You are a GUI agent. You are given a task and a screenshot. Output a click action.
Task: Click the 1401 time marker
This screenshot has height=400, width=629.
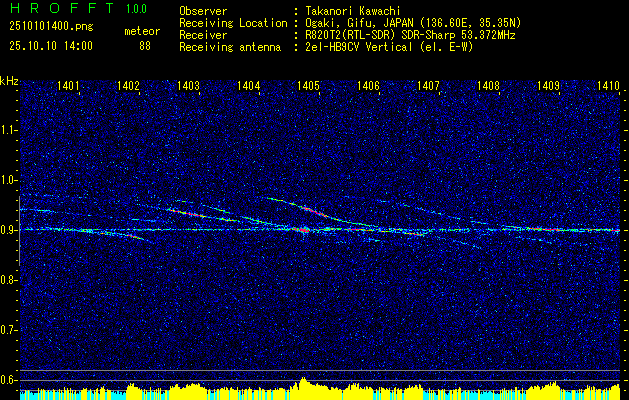coord(68,85)
